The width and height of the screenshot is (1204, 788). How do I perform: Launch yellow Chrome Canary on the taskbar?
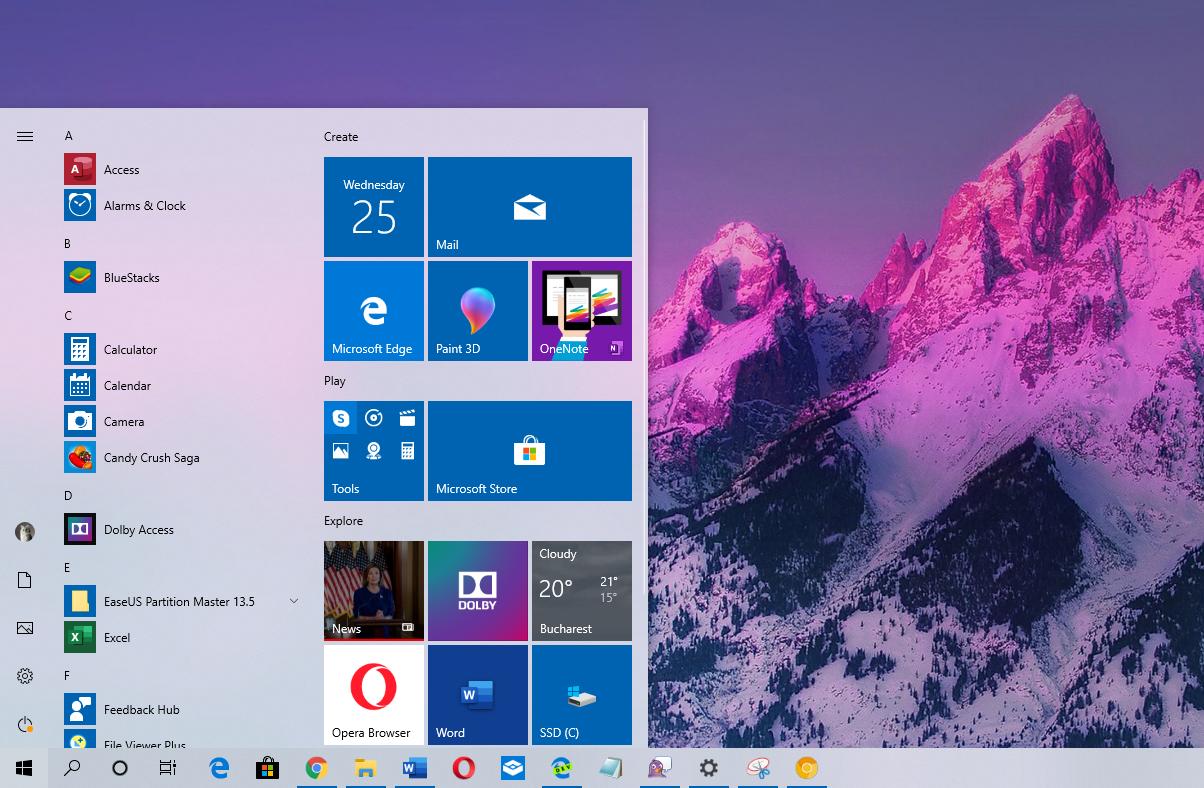[806, 768]
